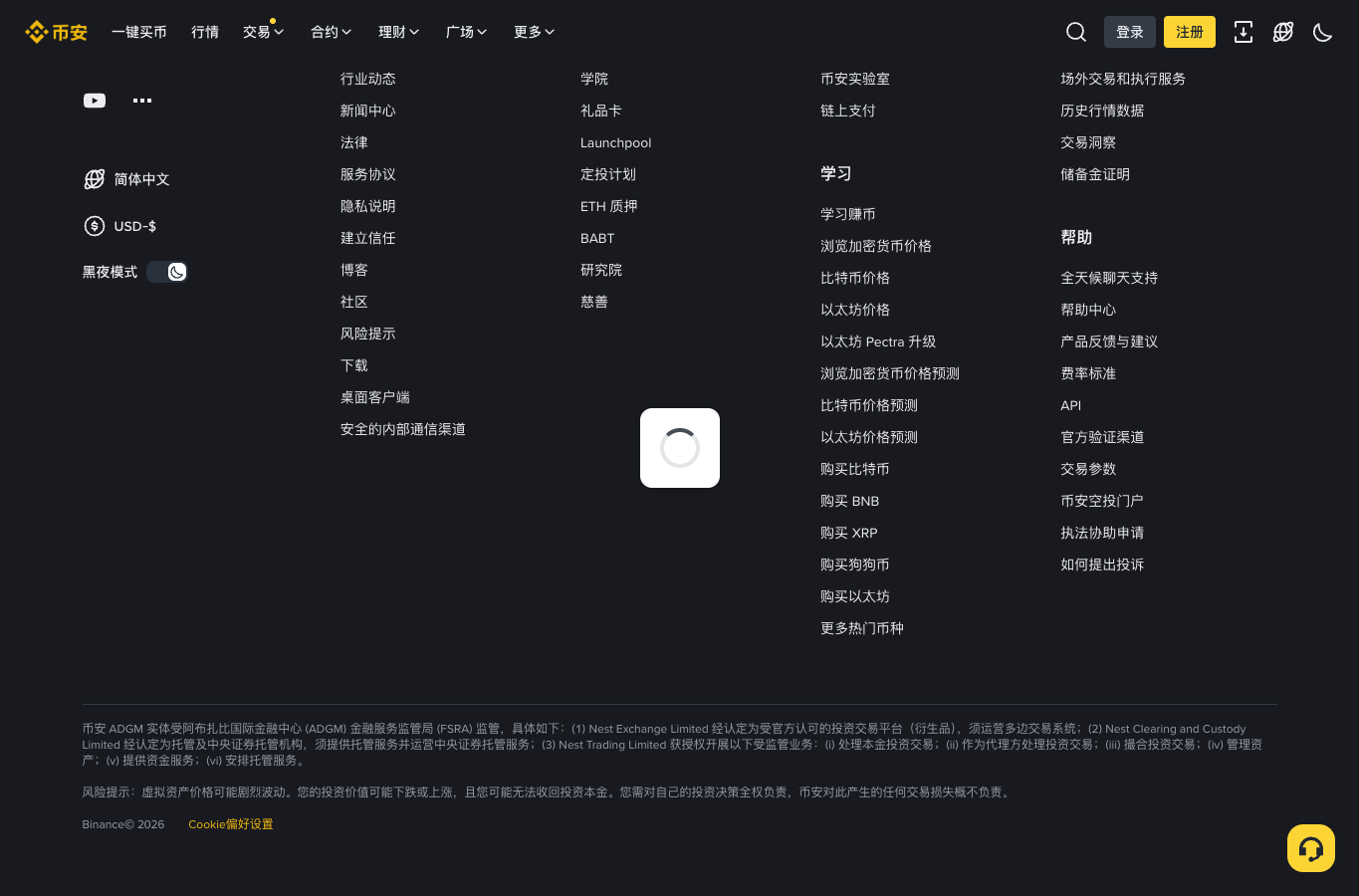Open the 下载 footer link
The width and height of the screenshot is (1359, 896).
[x=354, y=365]
